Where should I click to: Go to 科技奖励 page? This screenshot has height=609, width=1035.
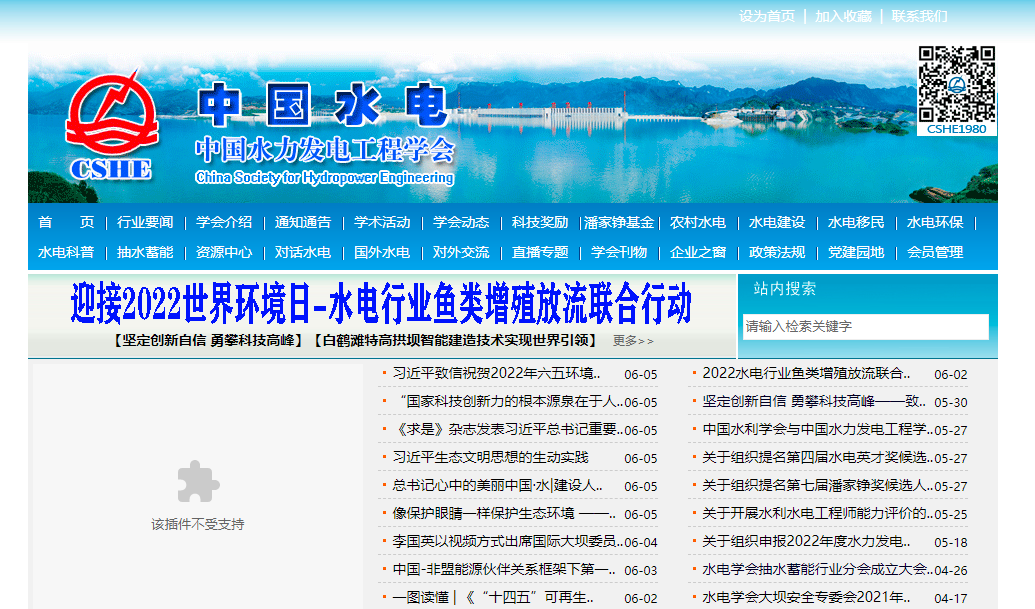pos(540,222)
